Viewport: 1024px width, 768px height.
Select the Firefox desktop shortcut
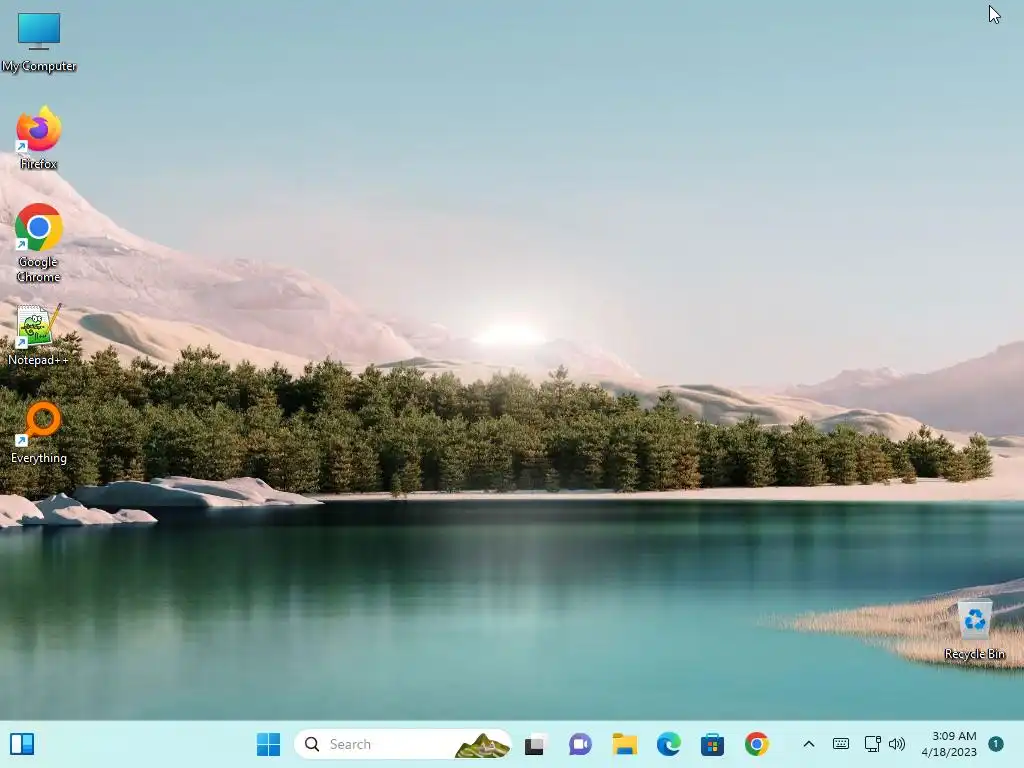point(39,138)
